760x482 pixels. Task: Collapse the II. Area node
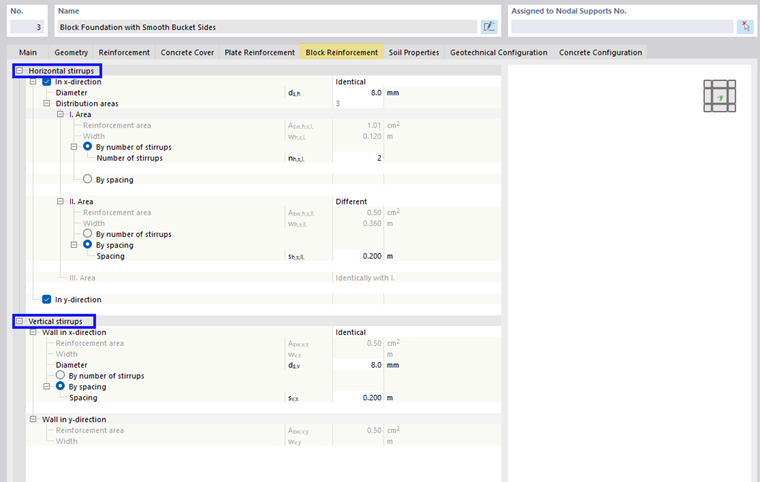click(x=60, y=201)
